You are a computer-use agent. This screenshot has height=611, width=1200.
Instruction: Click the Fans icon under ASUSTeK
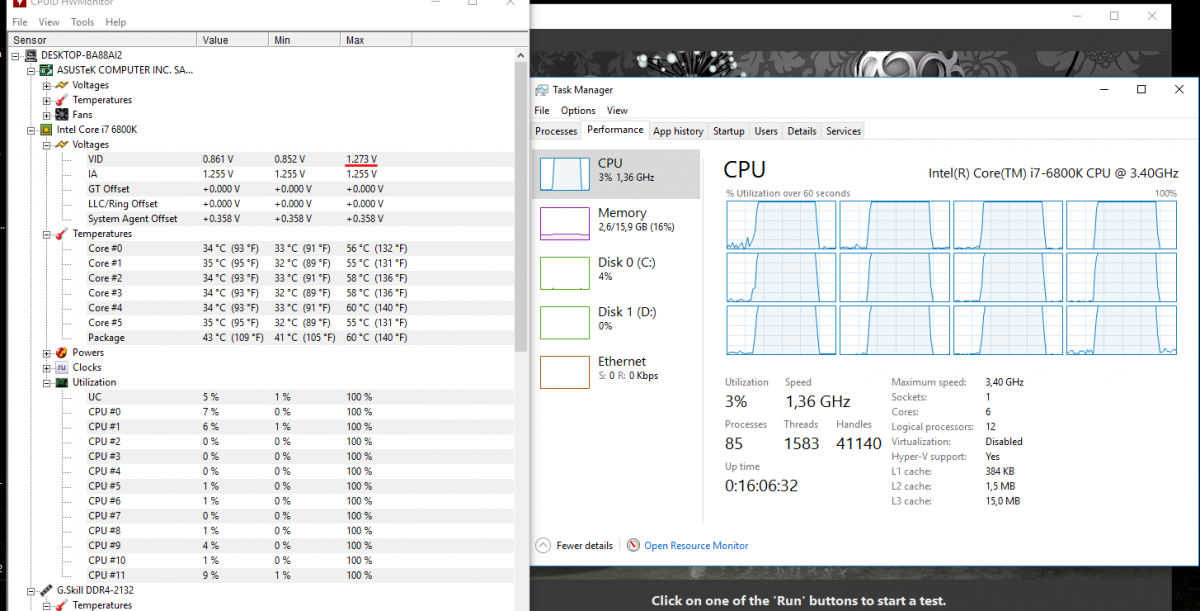point(62,115)
